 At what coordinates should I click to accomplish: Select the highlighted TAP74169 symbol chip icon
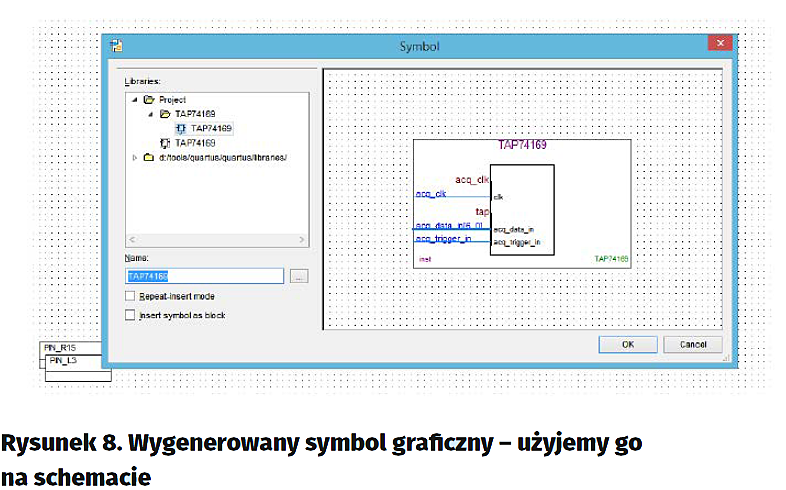tap(181, 128)
